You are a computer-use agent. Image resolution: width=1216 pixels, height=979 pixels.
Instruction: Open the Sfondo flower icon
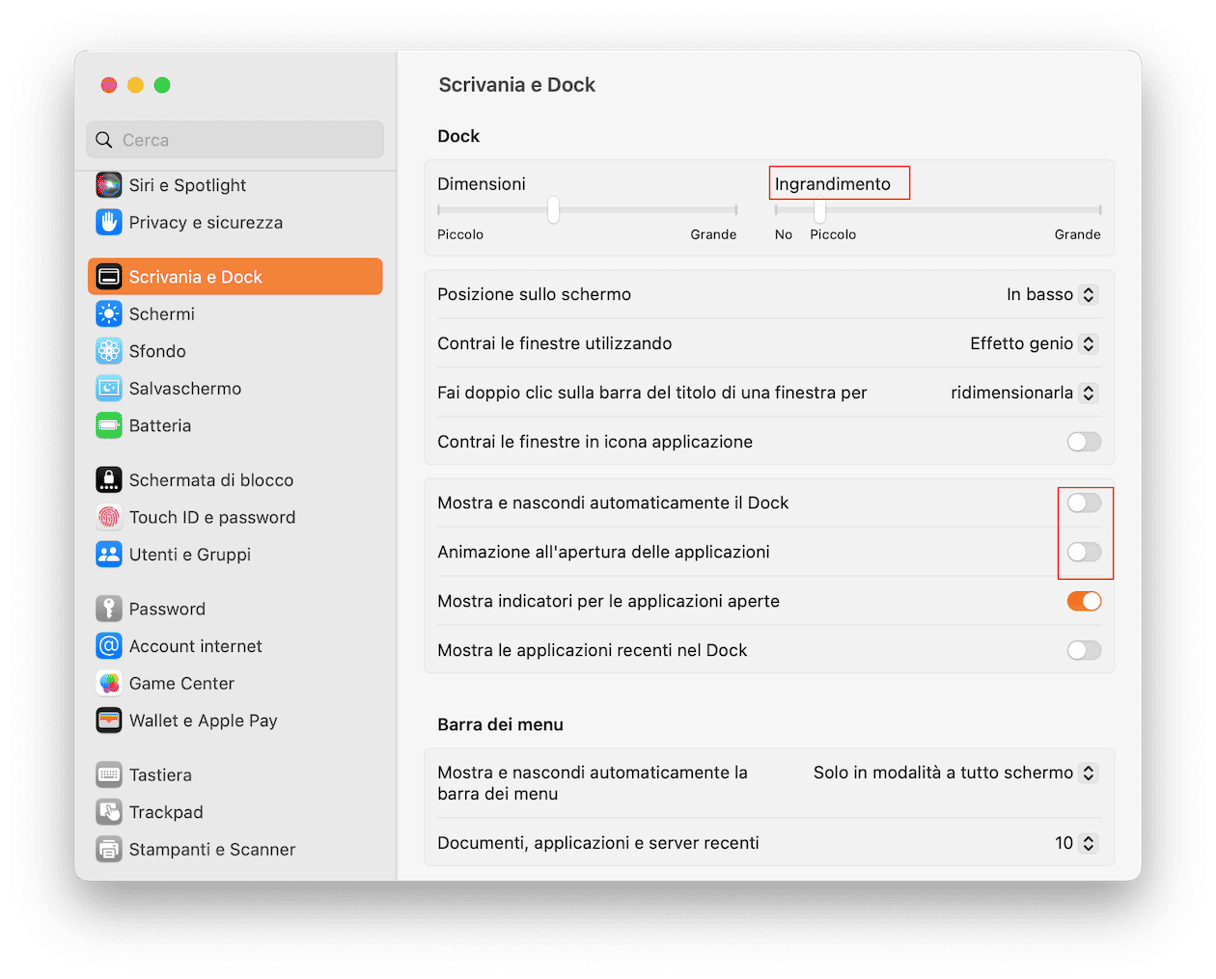(109, 351)
